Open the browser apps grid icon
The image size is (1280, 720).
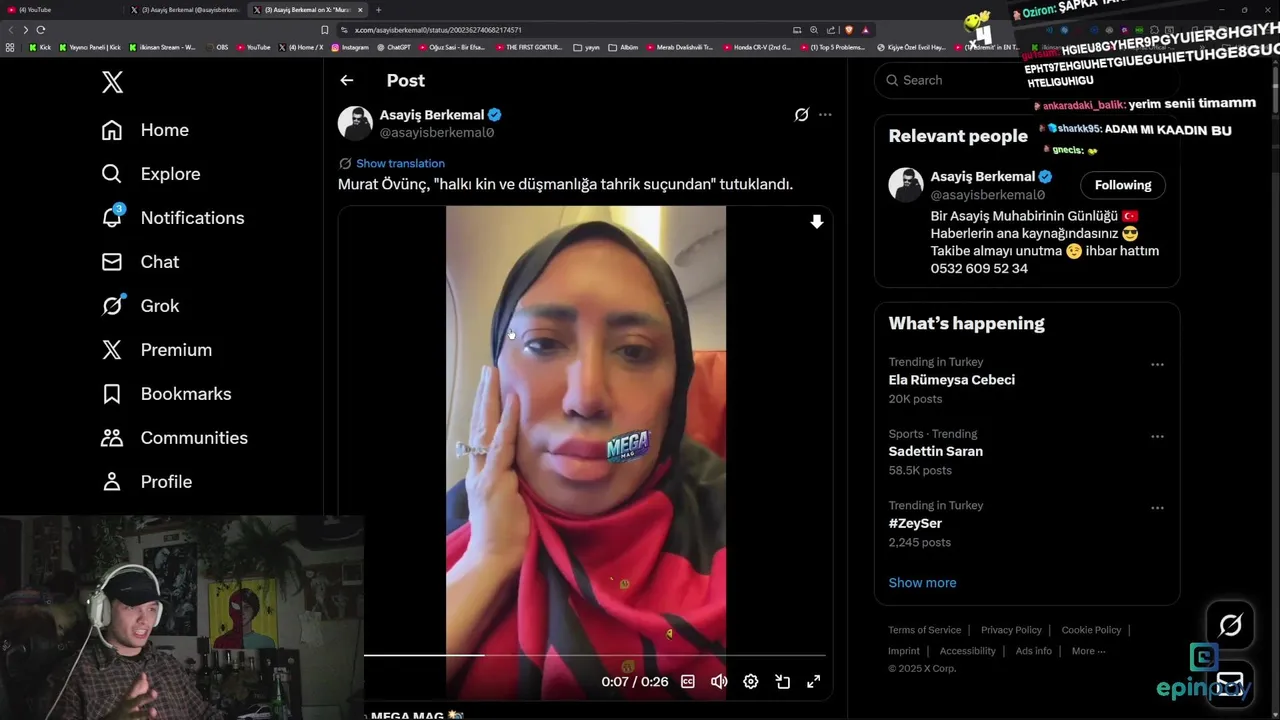(10, 47)
